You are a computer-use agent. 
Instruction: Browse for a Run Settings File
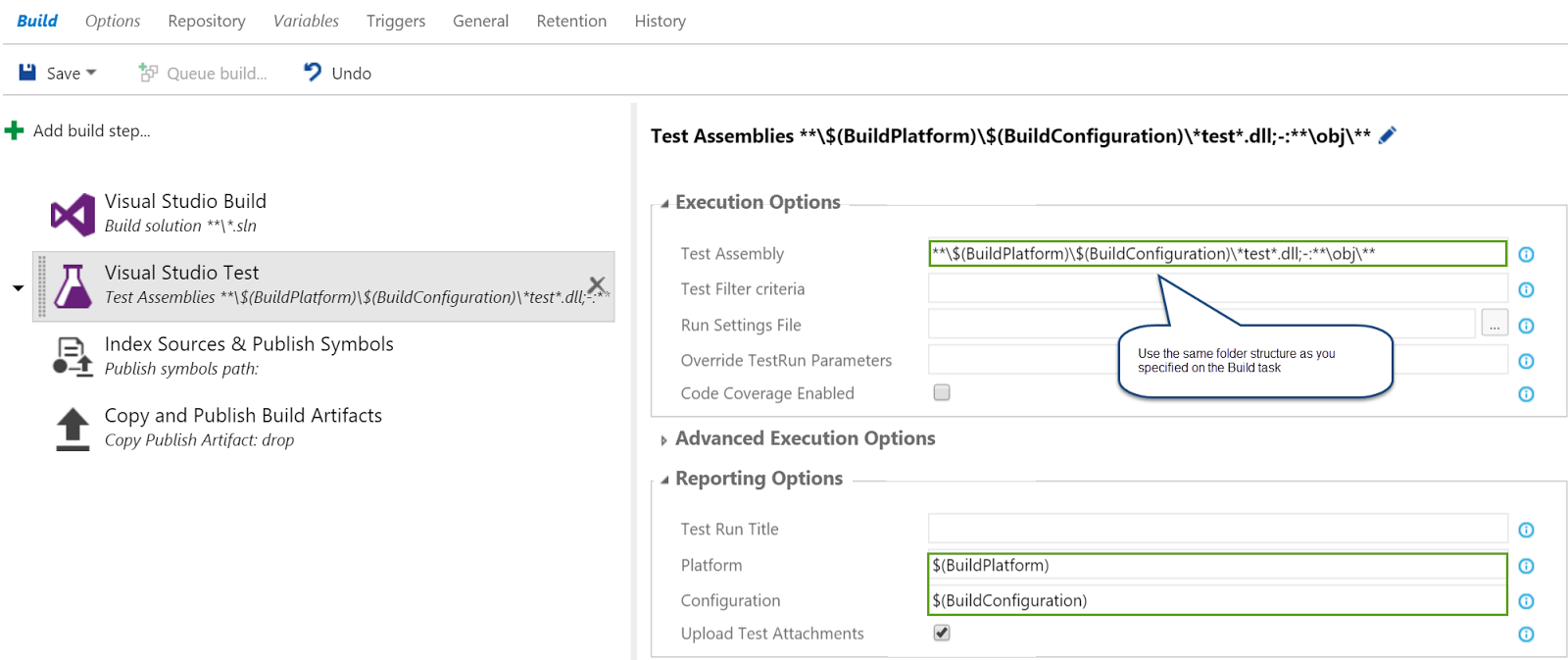coord(1494,325)
